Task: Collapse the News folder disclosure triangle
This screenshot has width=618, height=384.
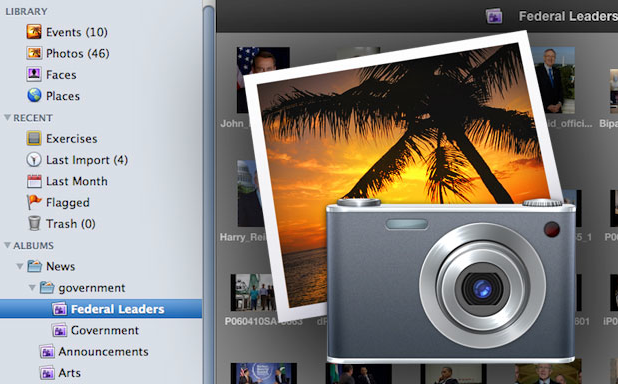Action: click(x=19, y=267)
